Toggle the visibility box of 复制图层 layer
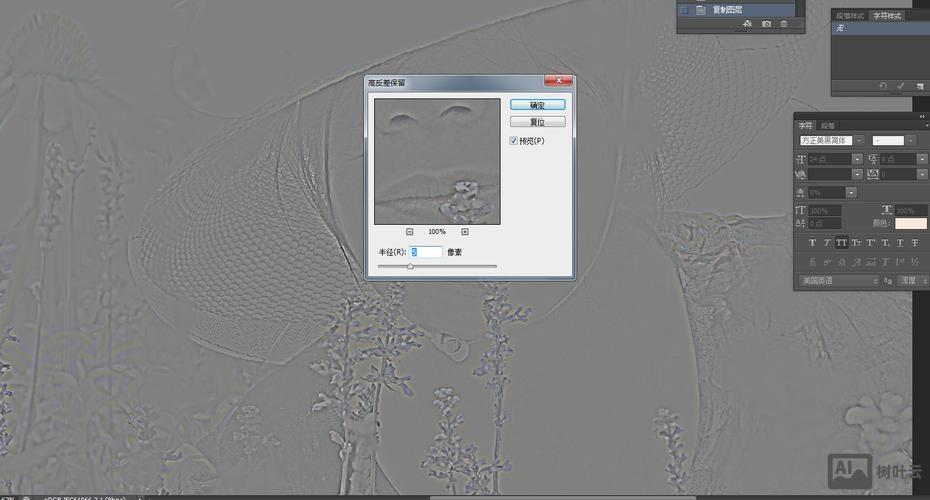930x500 pixels. point(684,9)
